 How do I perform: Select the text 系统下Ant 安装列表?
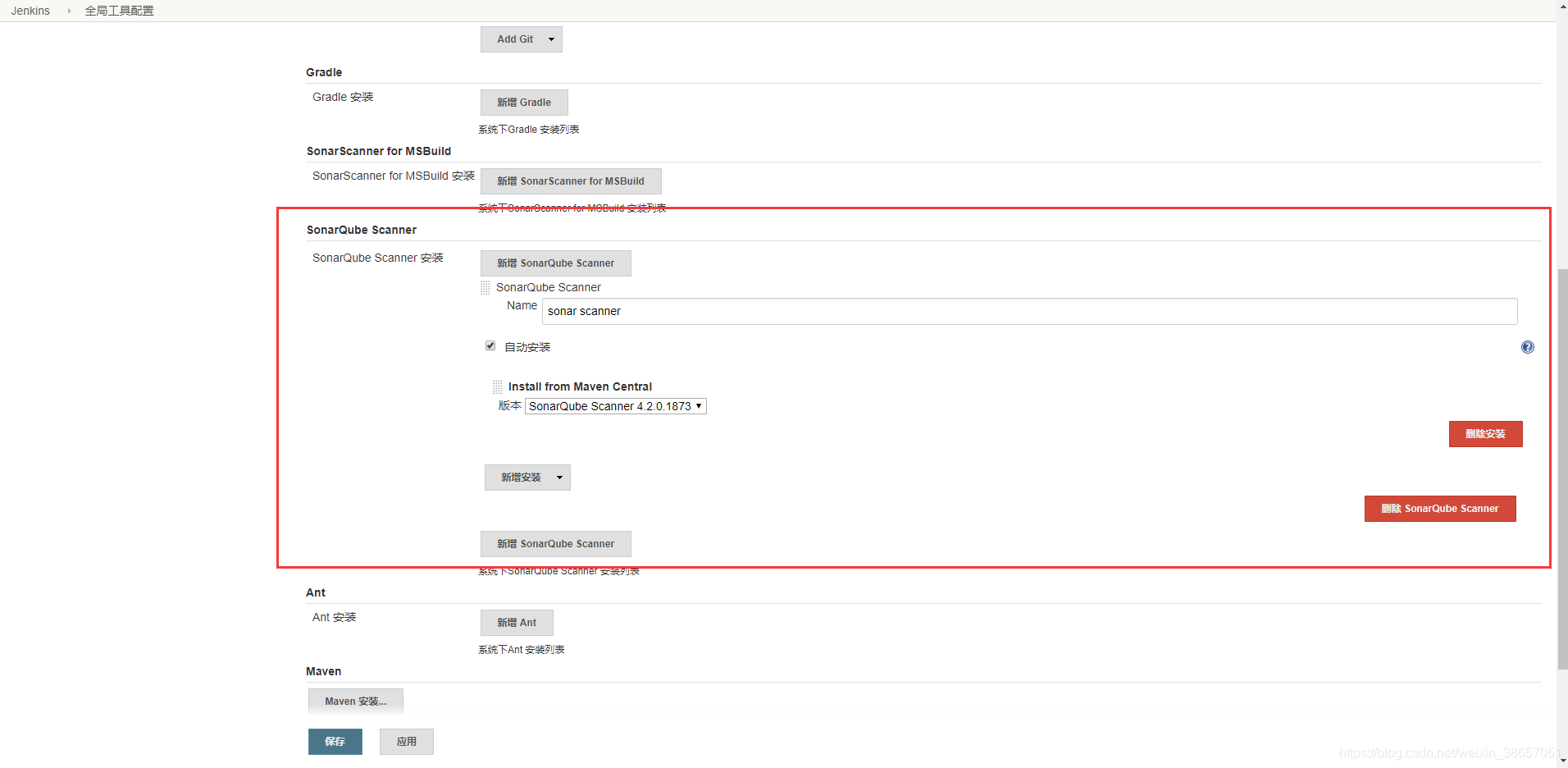522,650
